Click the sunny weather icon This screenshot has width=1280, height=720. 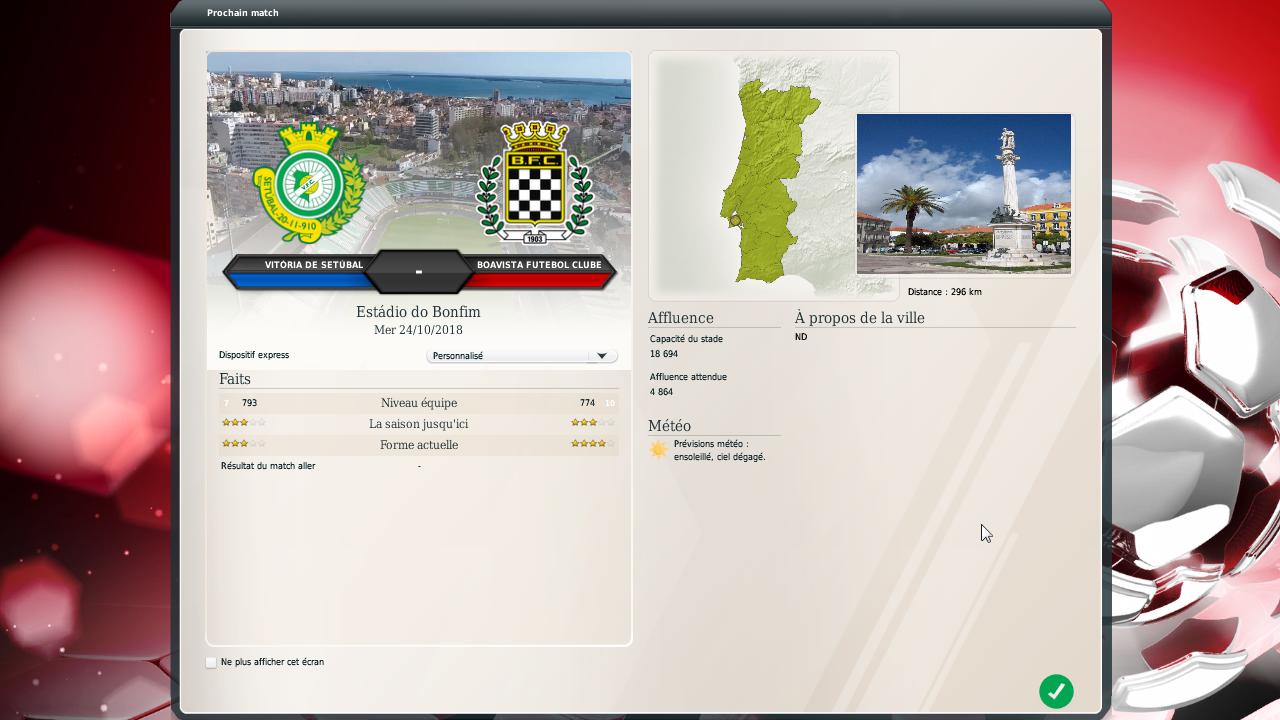[x=658, y=450]
